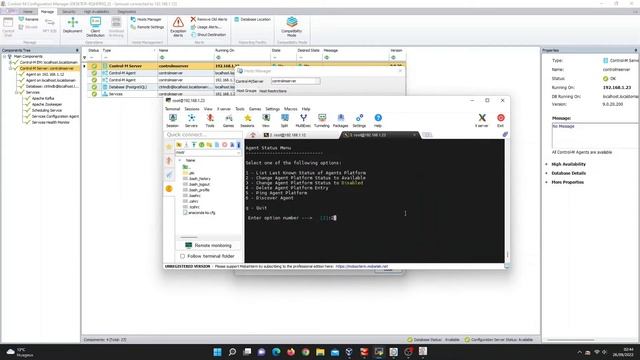Click Usage Alerts in ribbon
Screen dimensions: 640x360
coord(206,27)
